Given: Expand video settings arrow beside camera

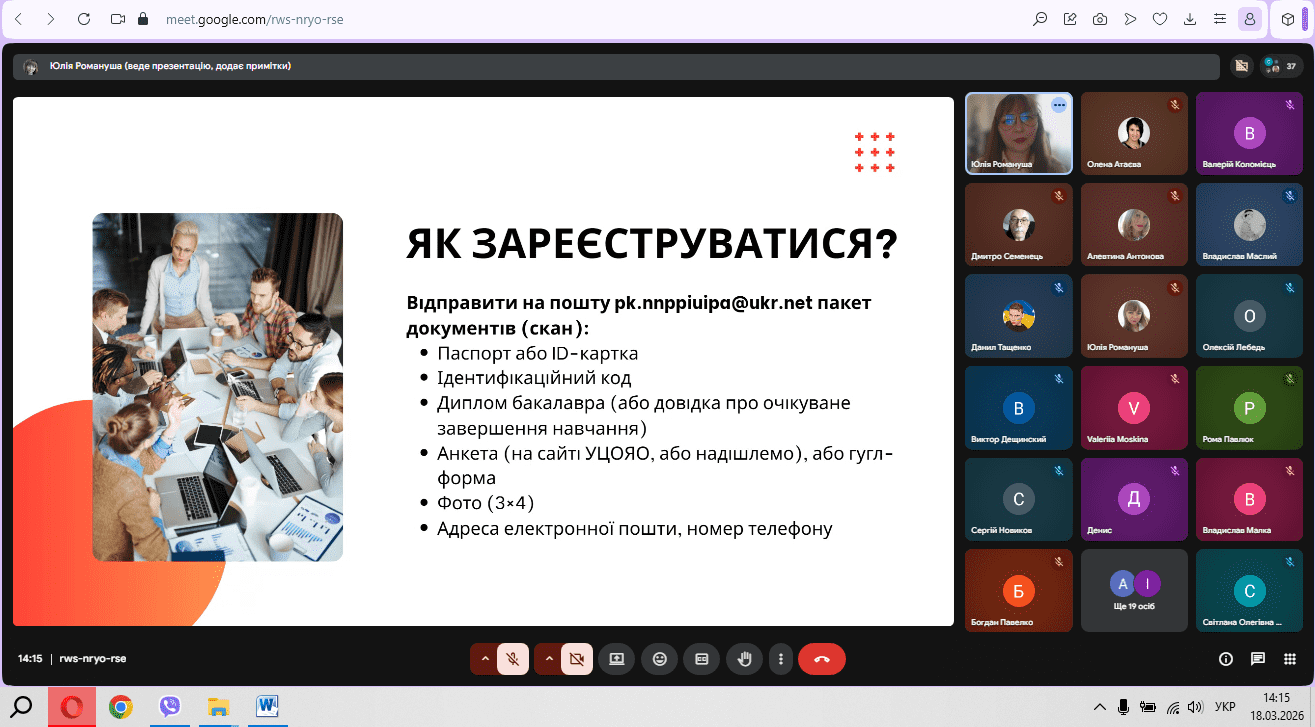Looking at the screenshot, I should [549, 659].
